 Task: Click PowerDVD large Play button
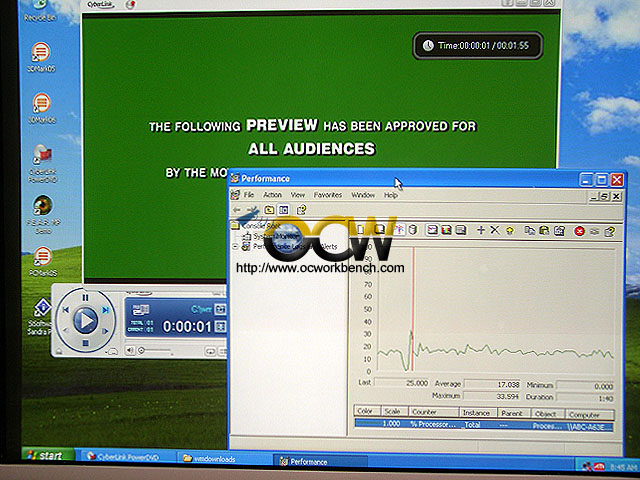(85, 320)
